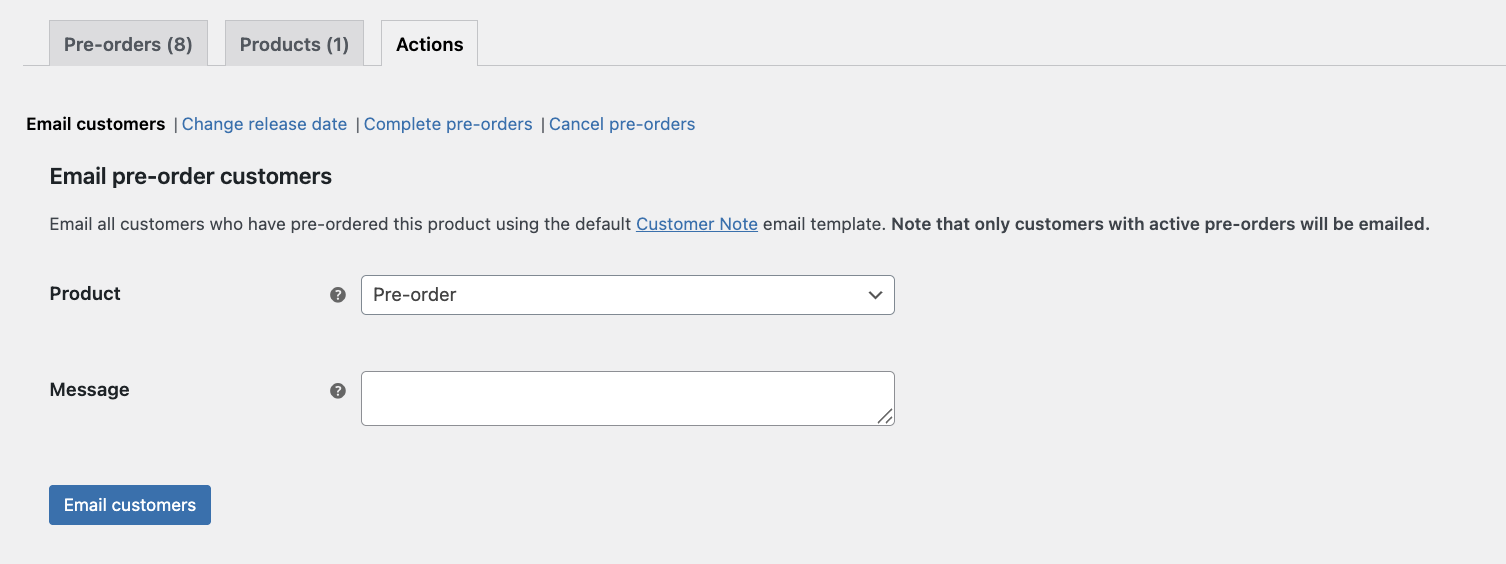This screenshot has width=1506, height=564.
Task: Go to Change release date action
Action: (x=264, y=124)
